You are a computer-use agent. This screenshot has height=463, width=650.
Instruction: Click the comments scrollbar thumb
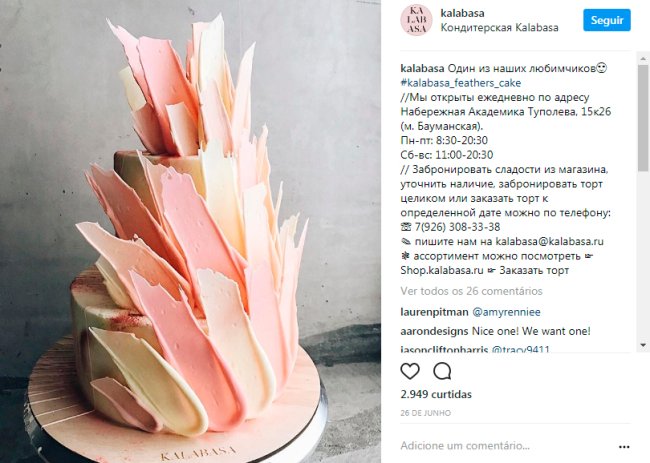point(643,117)
